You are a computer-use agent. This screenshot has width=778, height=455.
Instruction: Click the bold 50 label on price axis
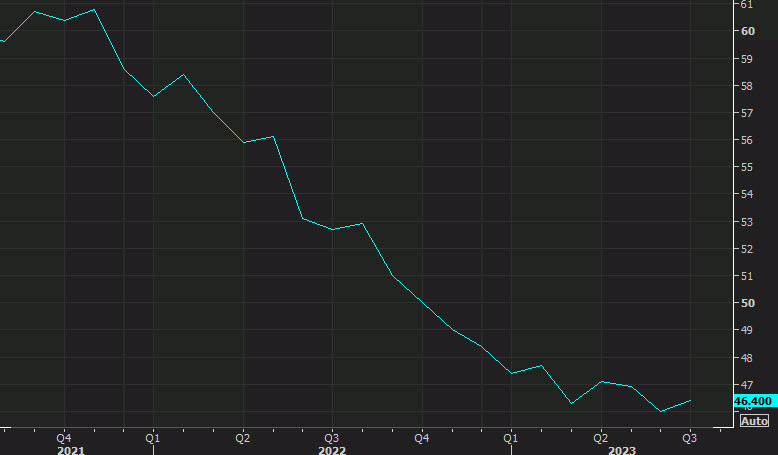point(748,303)
